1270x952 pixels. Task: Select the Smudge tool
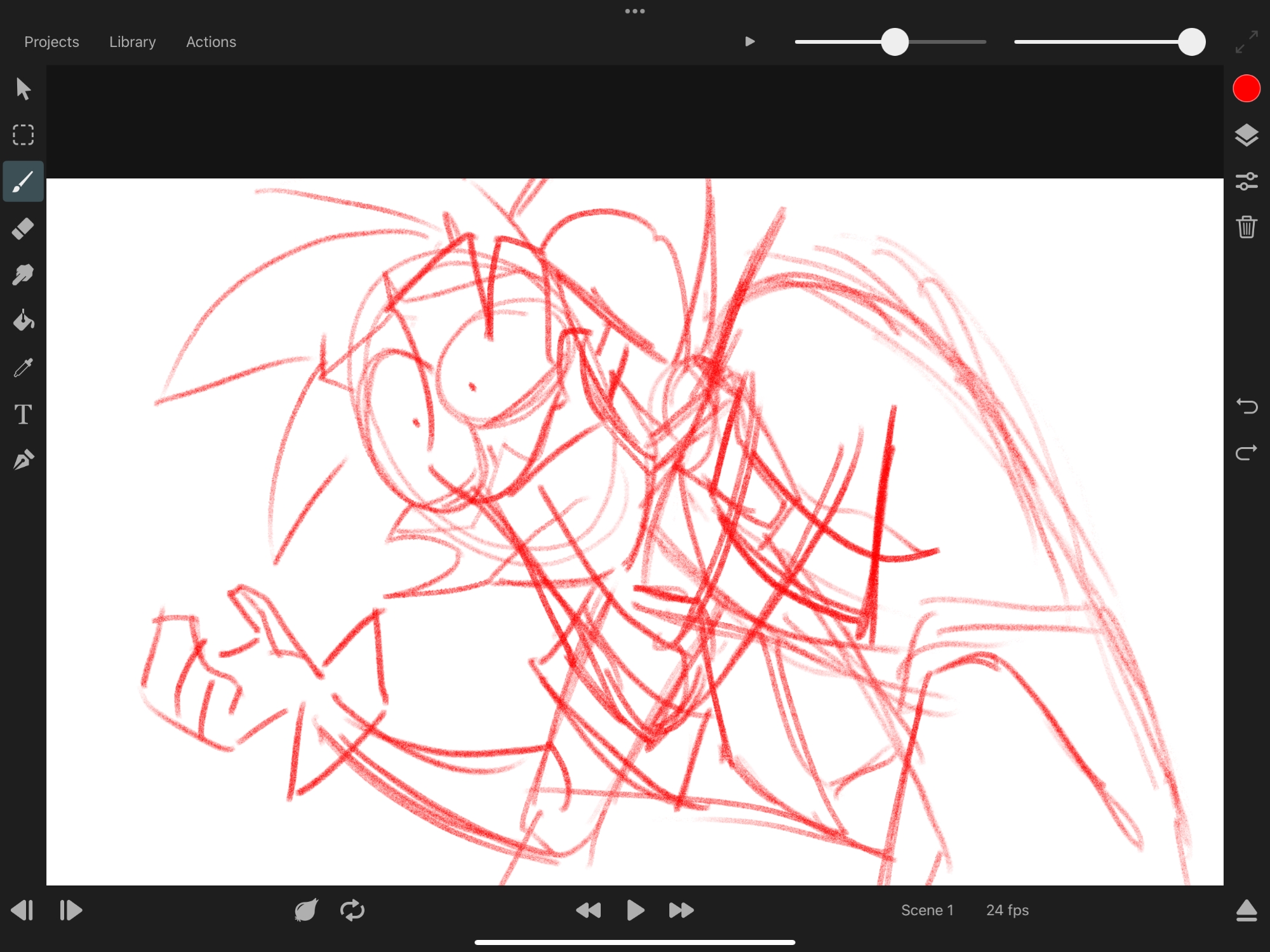(x=23, y=275)
